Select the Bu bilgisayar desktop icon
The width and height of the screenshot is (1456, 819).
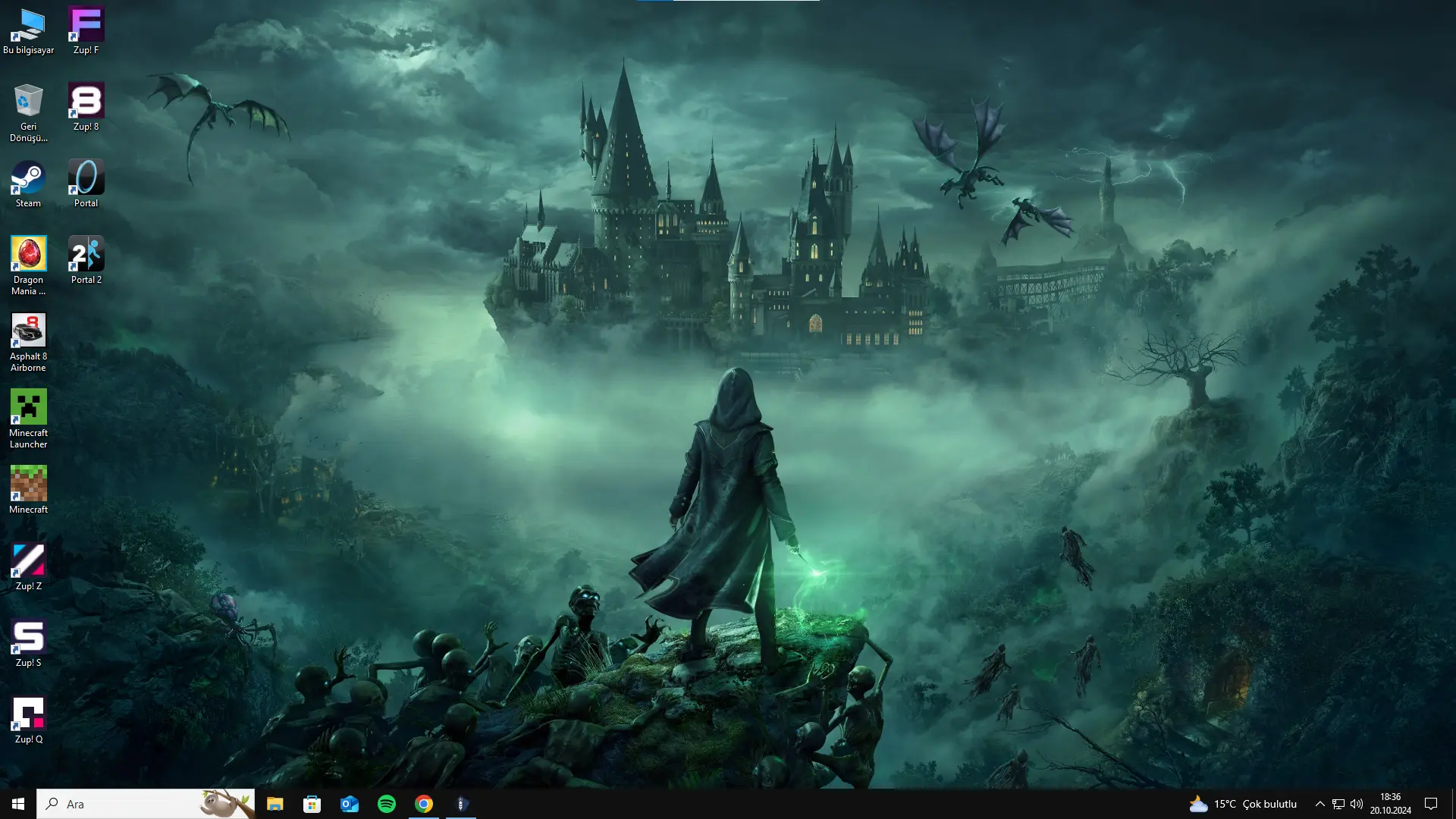click(28, 31)
